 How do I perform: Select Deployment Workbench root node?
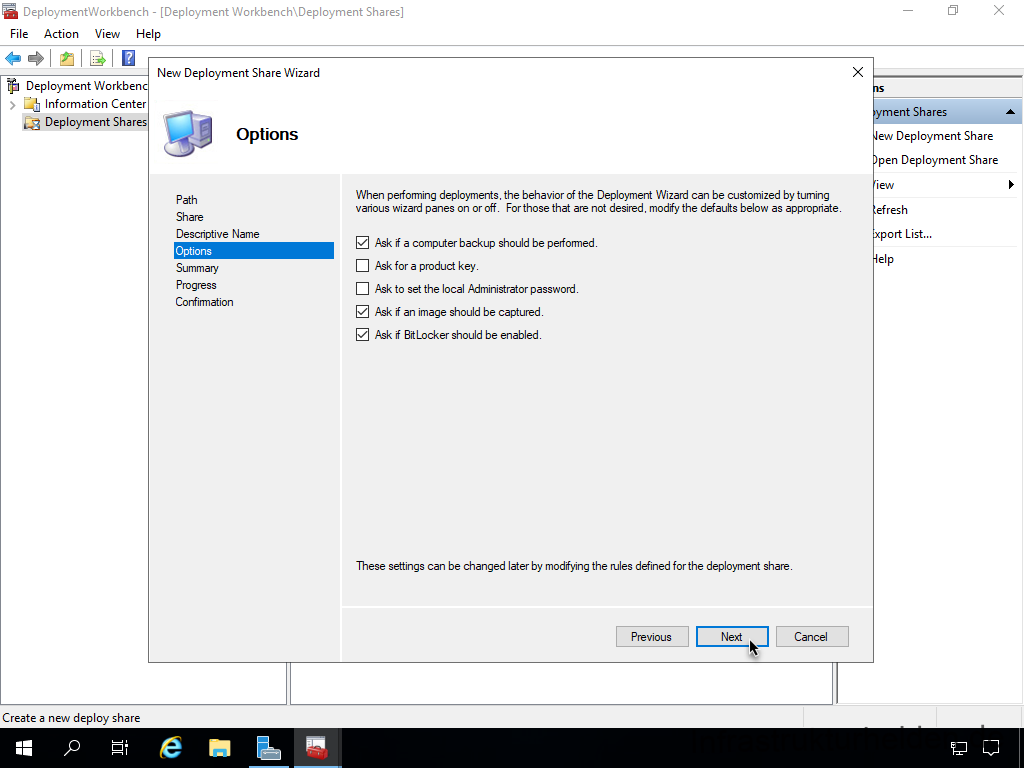pyautogui.click(x=87, y=86)
